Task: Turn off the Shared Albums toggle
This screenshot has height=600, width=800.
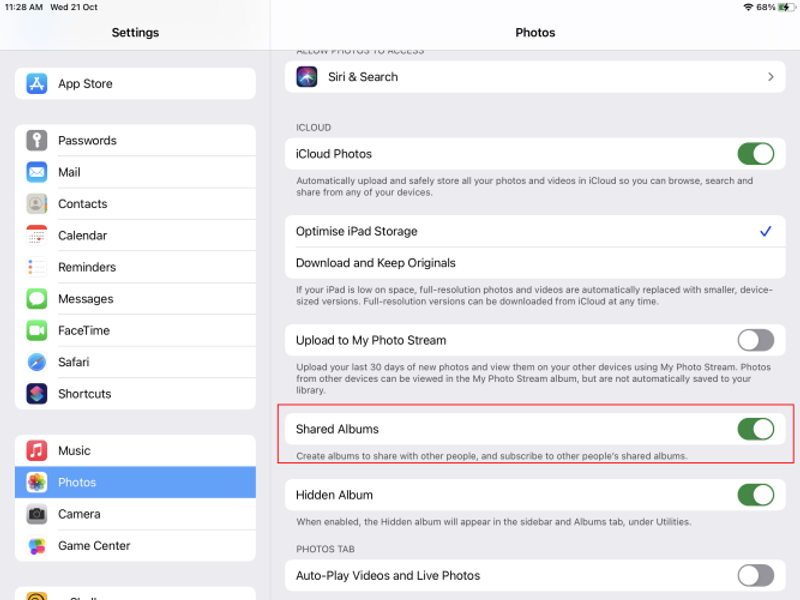Action: coord(755,429)
